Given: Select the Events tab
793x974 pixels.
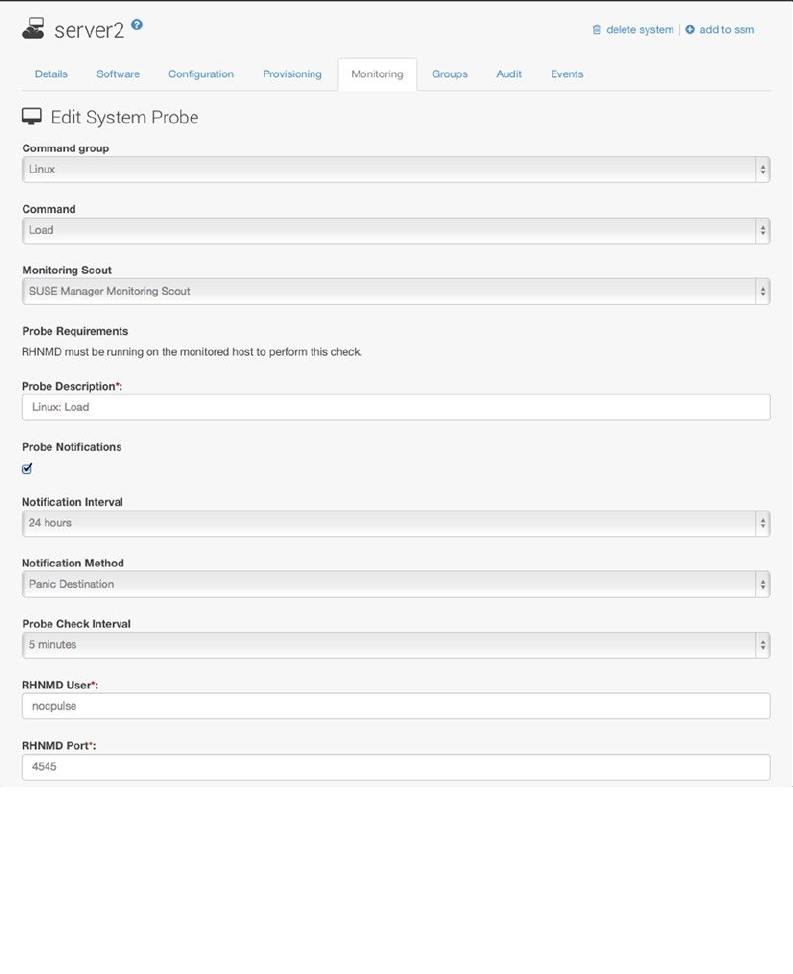Looking at the screenshot, I should (x=567, y=74).
